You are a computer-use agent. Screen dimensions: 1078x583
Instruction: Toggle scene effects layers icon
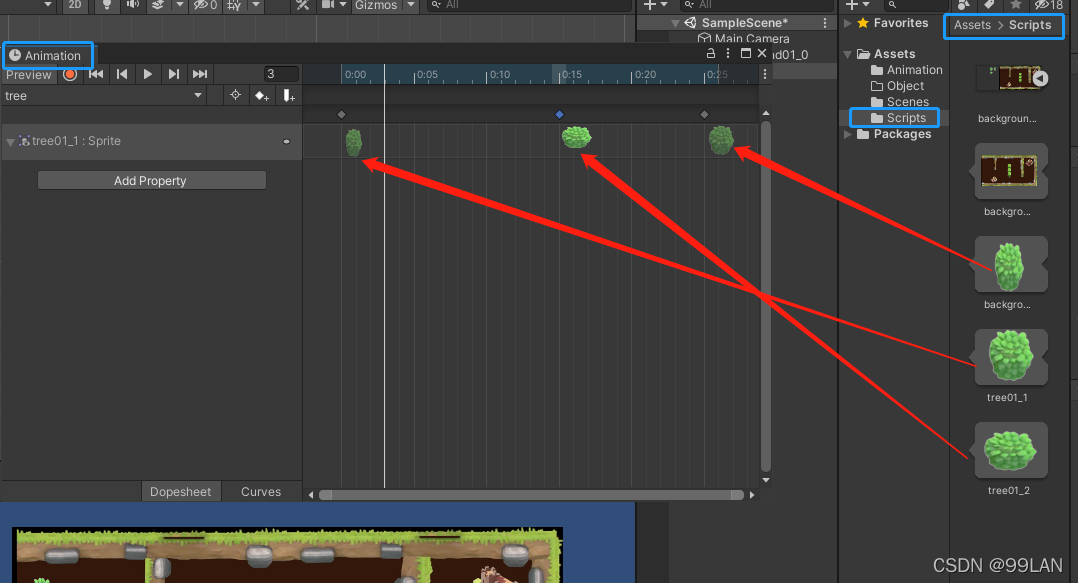click(157, 5)
